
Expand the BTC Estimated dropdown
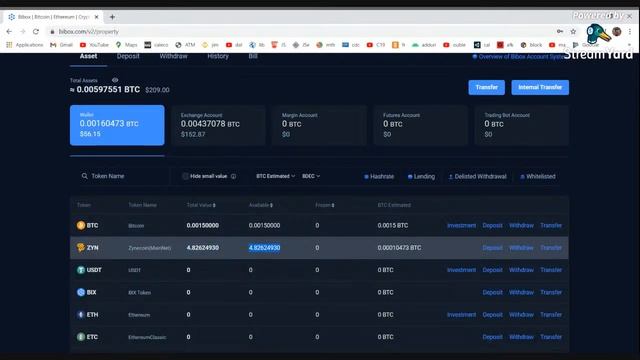(276, 176)
